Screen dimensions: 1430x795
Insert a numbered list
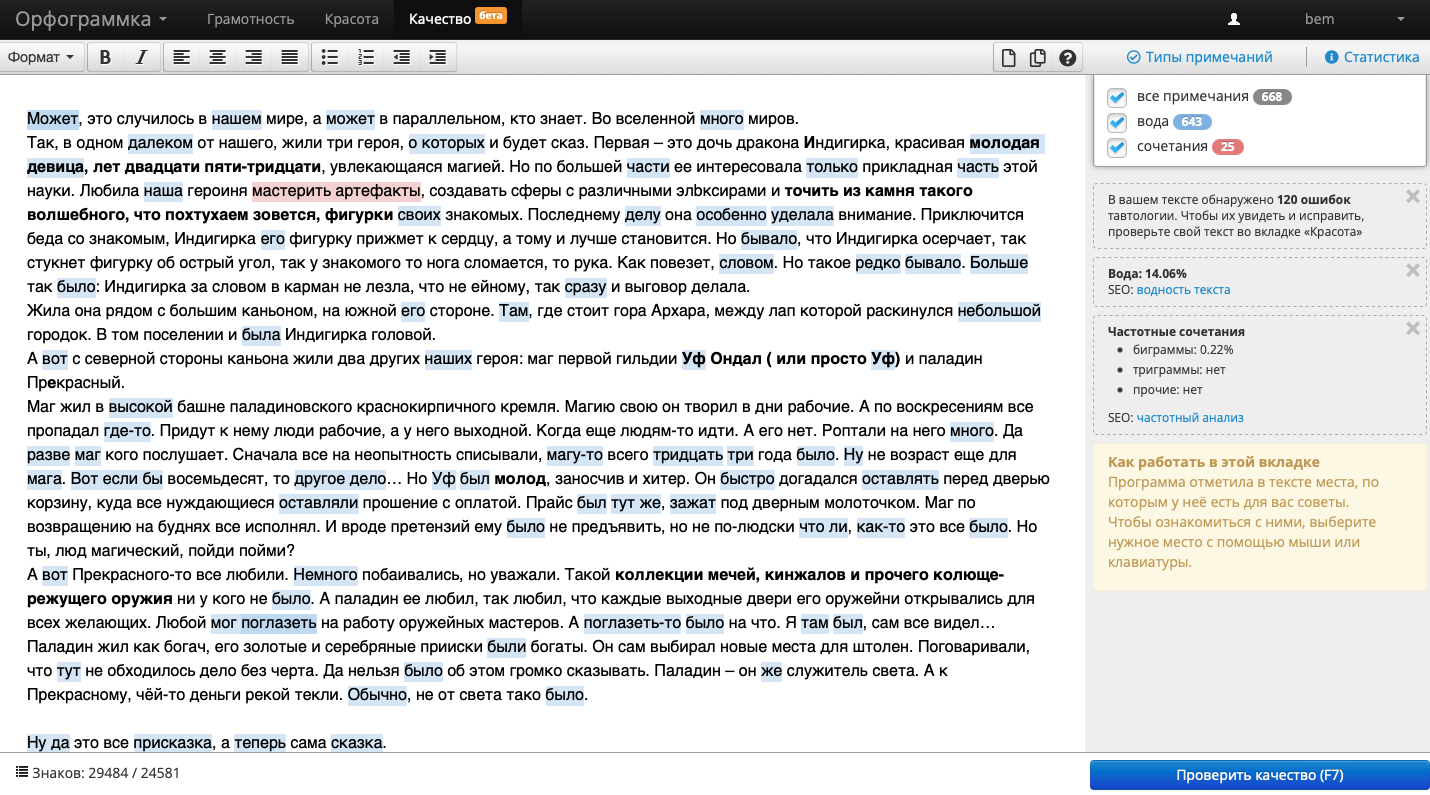(365, 57)
